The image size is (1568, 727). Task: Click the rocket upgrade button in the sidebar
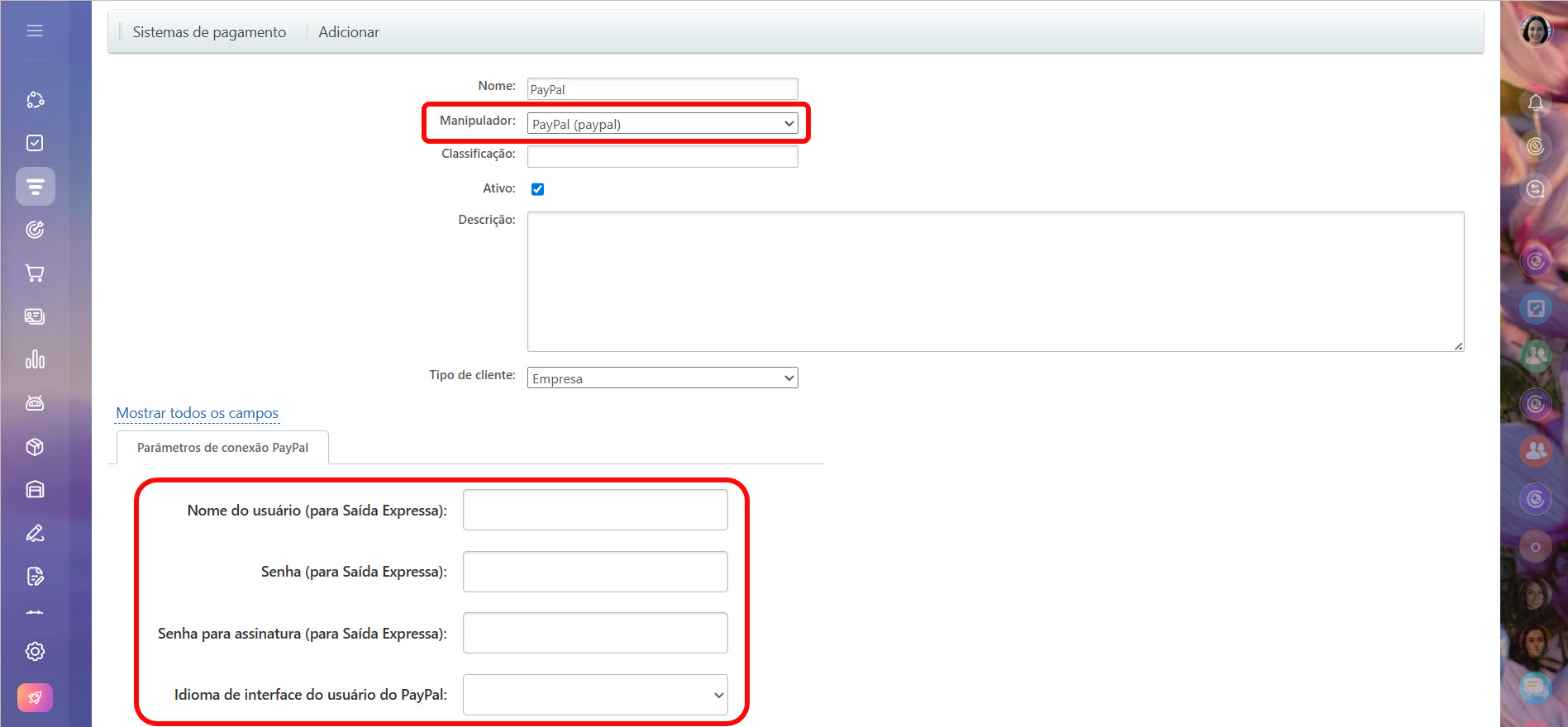[x=35, y=698]
